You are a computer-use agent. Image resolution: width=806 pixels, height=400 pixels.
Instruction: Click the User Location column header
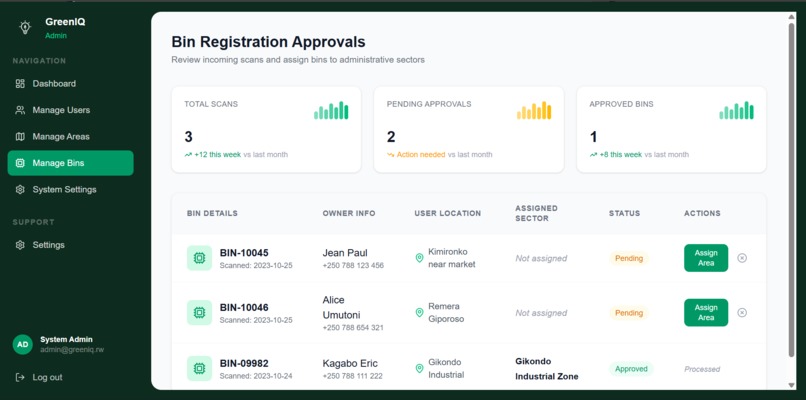click(x=448, y=213)
